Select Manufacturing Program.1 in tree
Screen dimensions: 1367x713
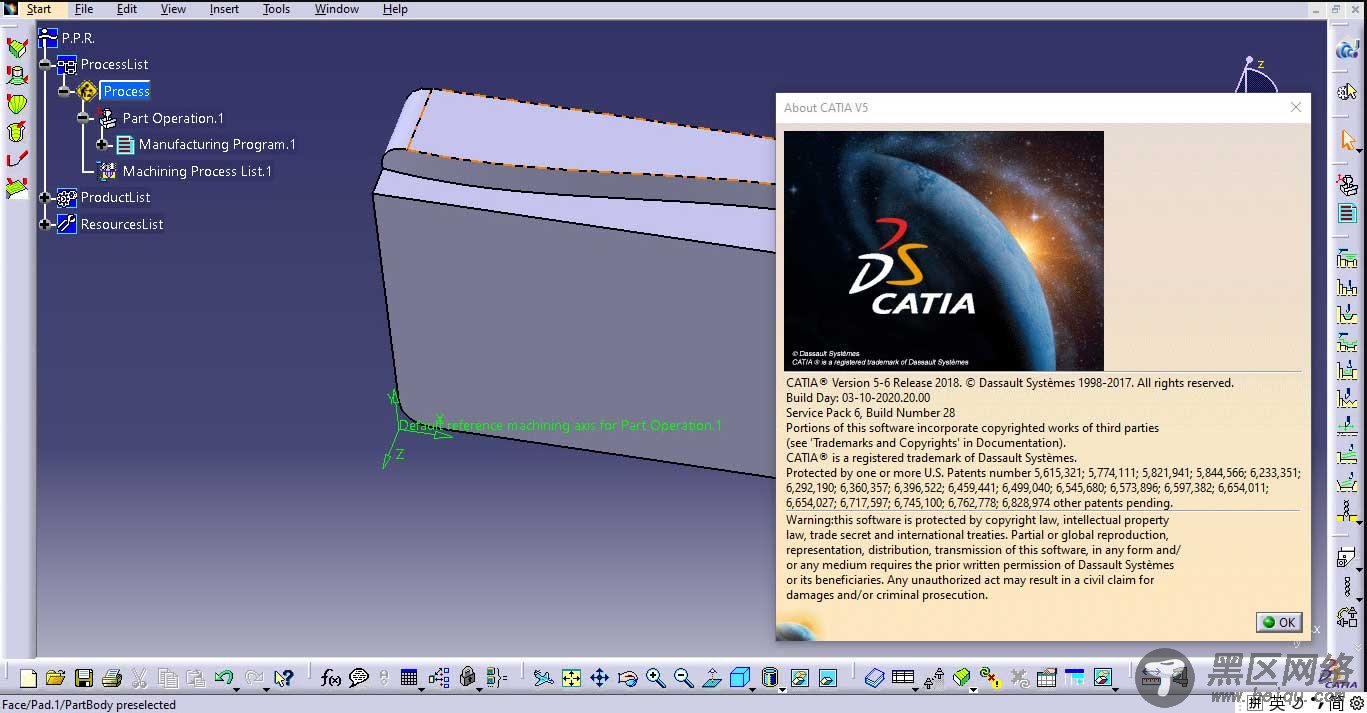[x=217, y=144]
